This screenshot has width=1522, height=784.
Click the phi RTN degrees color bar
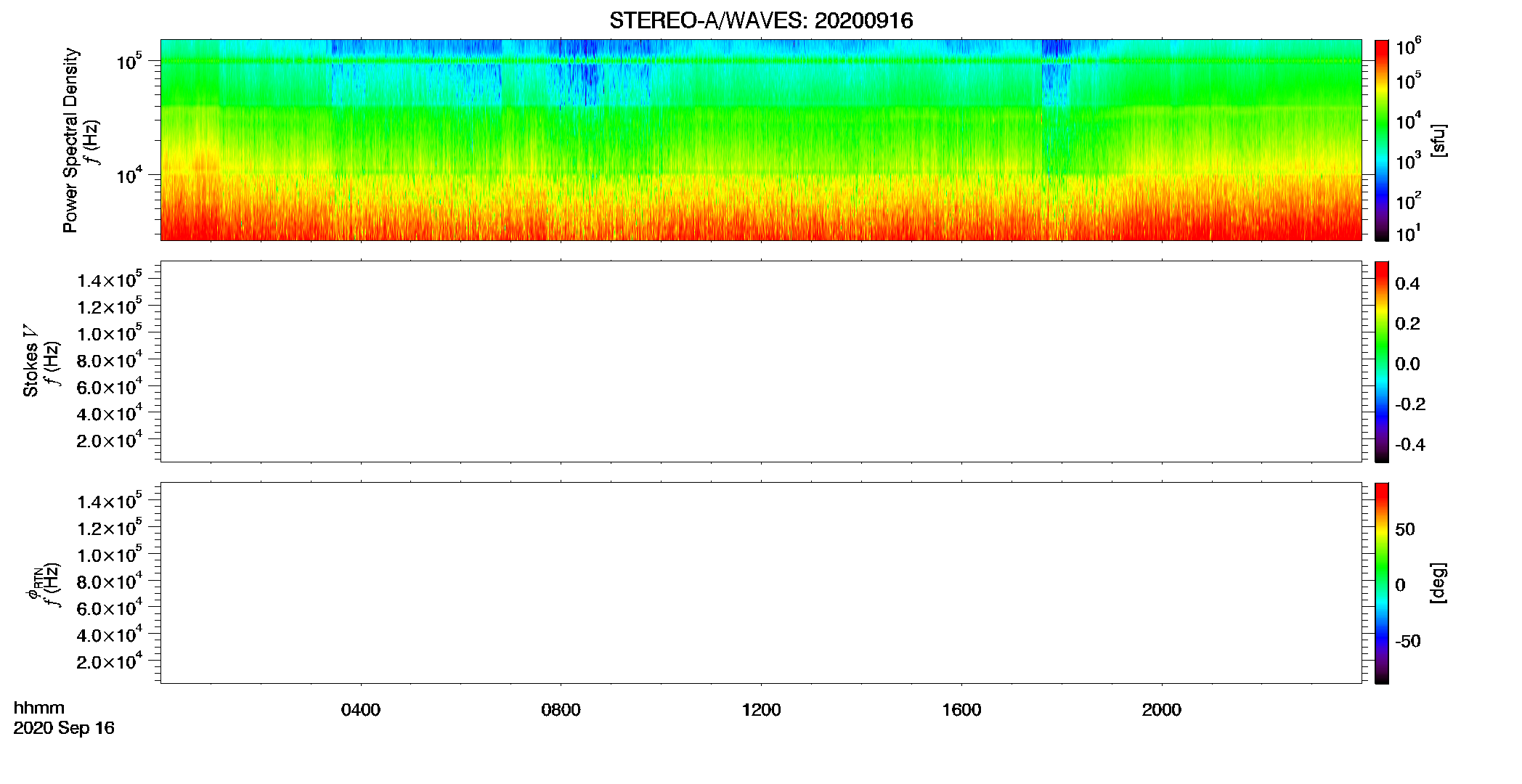pyautogui.click(x=1381, y=583)
